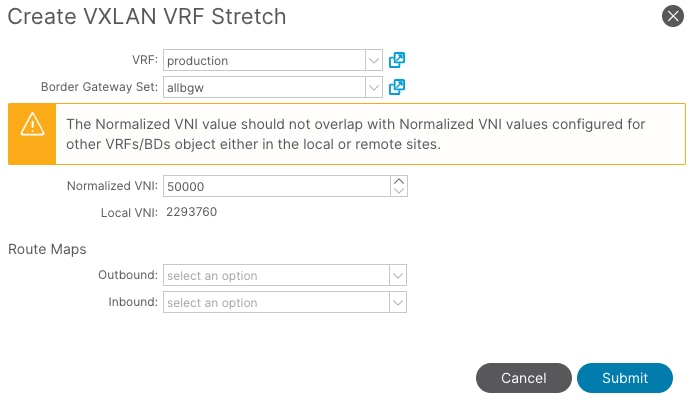The height and width of the screenshot is (401, 693).
Task: Click the VRF field showing production
Action: 264,60
